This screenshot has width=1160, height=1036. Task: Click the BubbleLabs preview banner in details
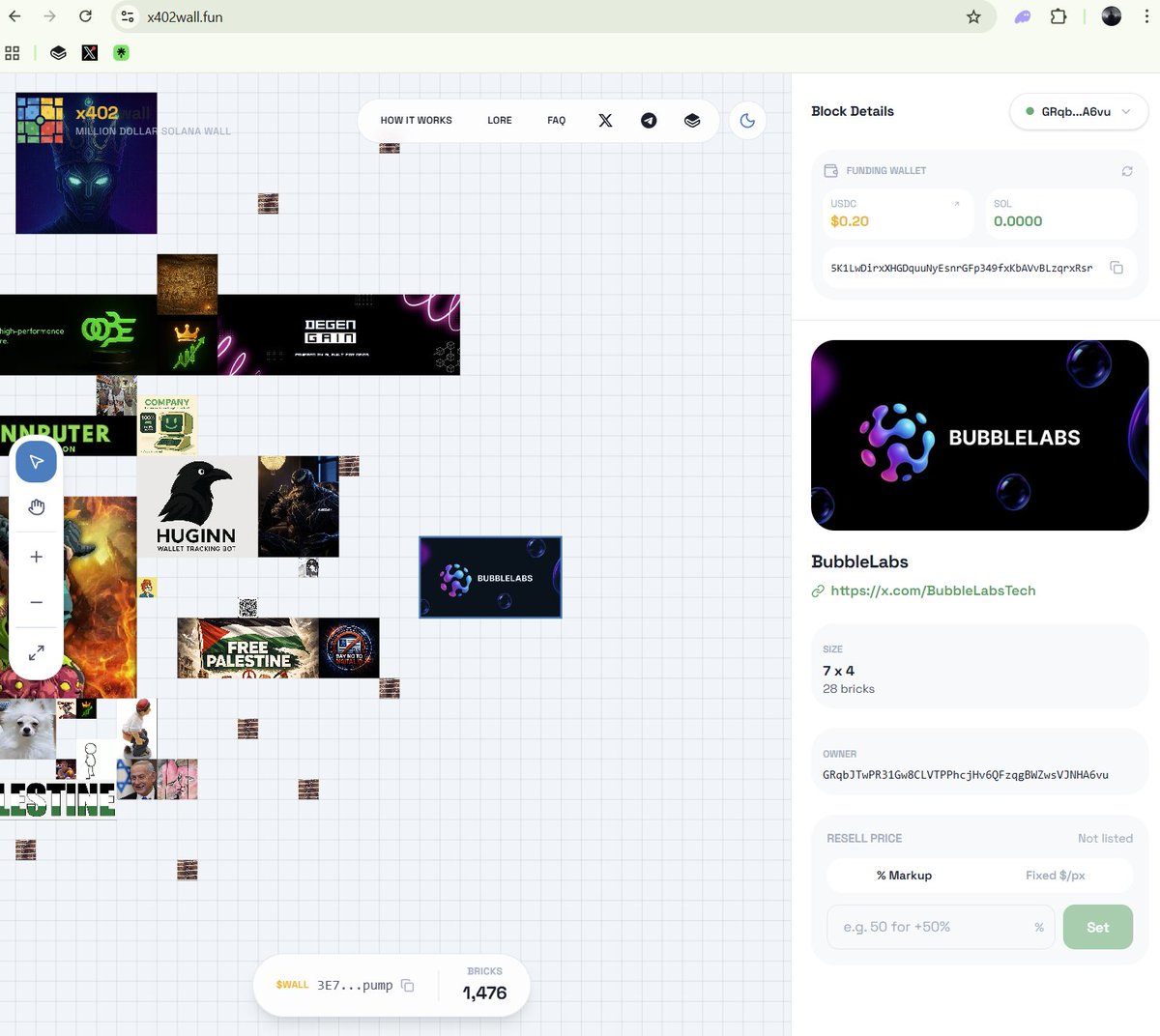pos(979,435)
